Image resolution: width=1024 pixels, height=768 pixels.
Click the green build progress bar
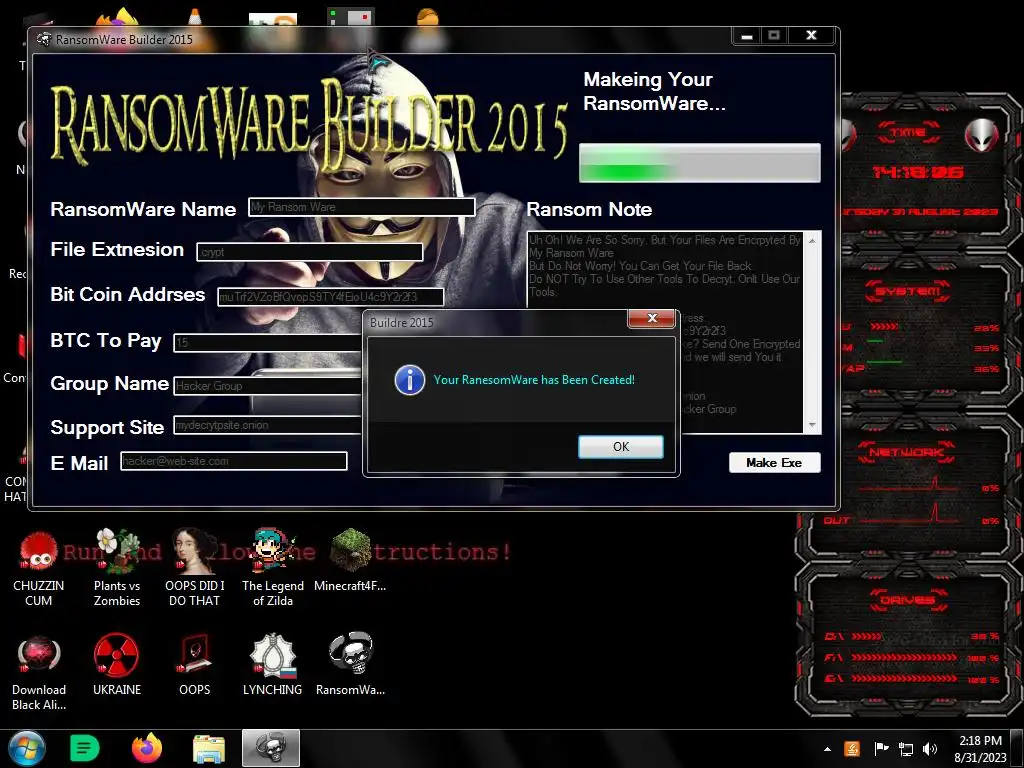[x=699, y=163]
